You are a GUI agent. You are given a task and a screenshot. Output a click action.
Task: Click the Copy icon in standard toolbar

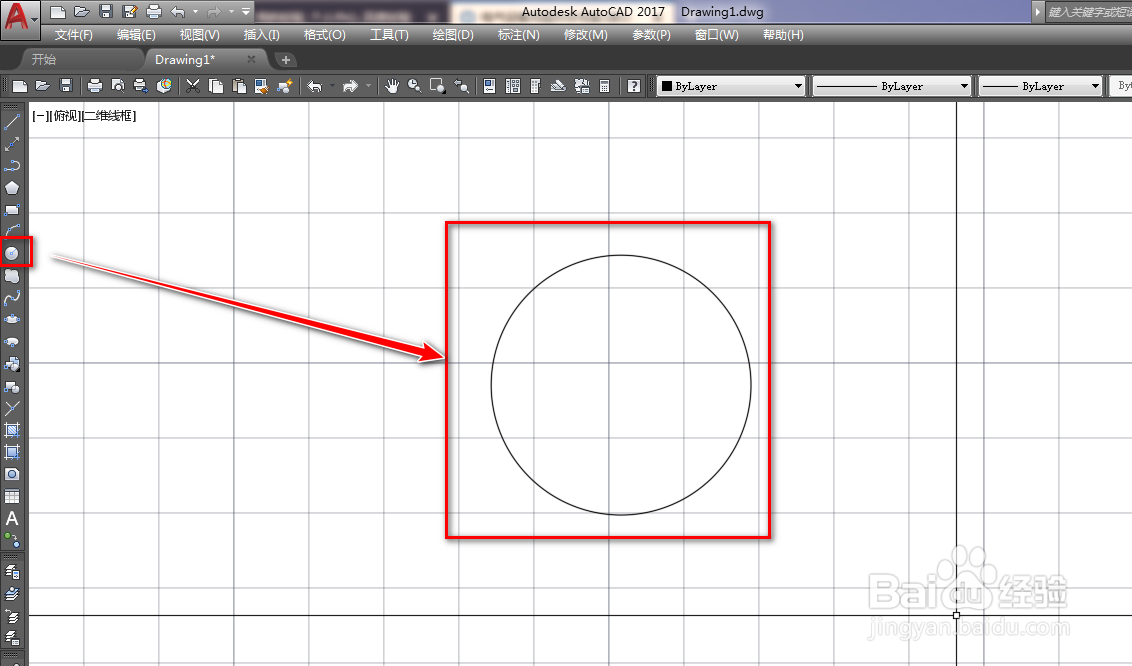pyautogui.click(x=216, y=86)
